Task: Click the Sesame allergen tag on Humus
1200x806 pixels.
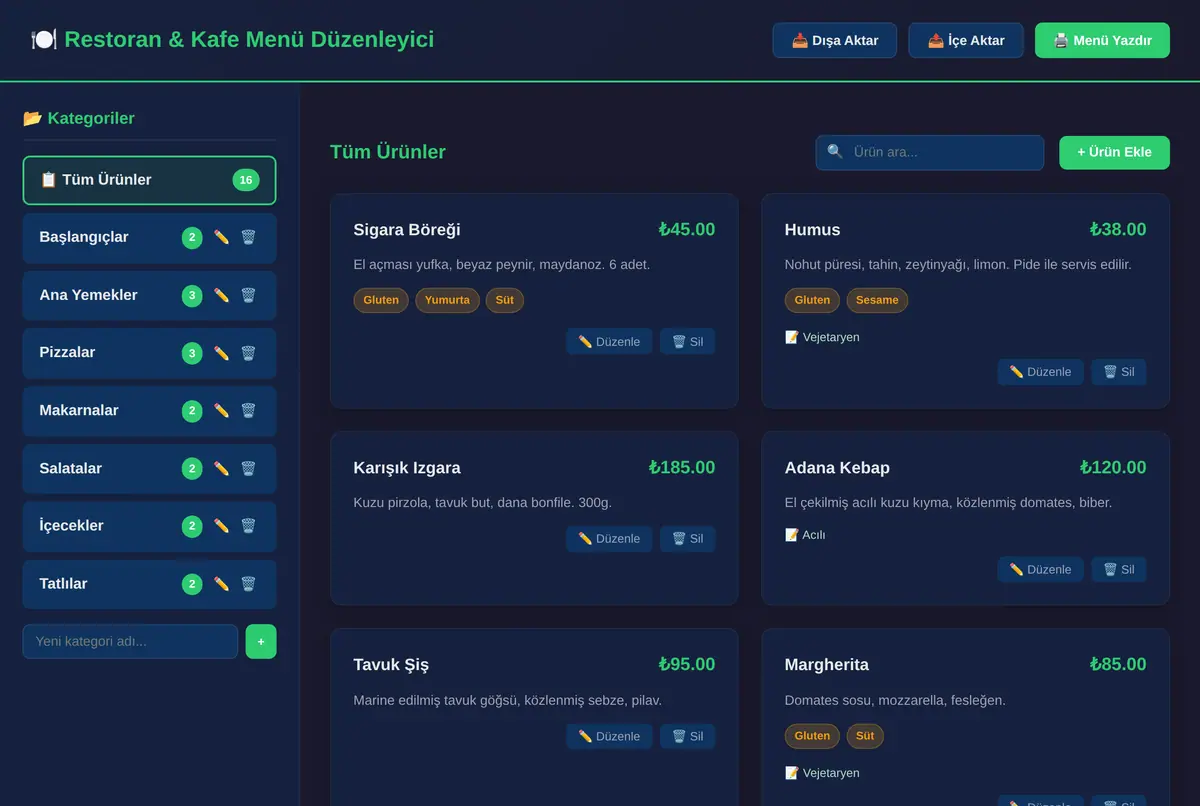Action: [877, 300]
